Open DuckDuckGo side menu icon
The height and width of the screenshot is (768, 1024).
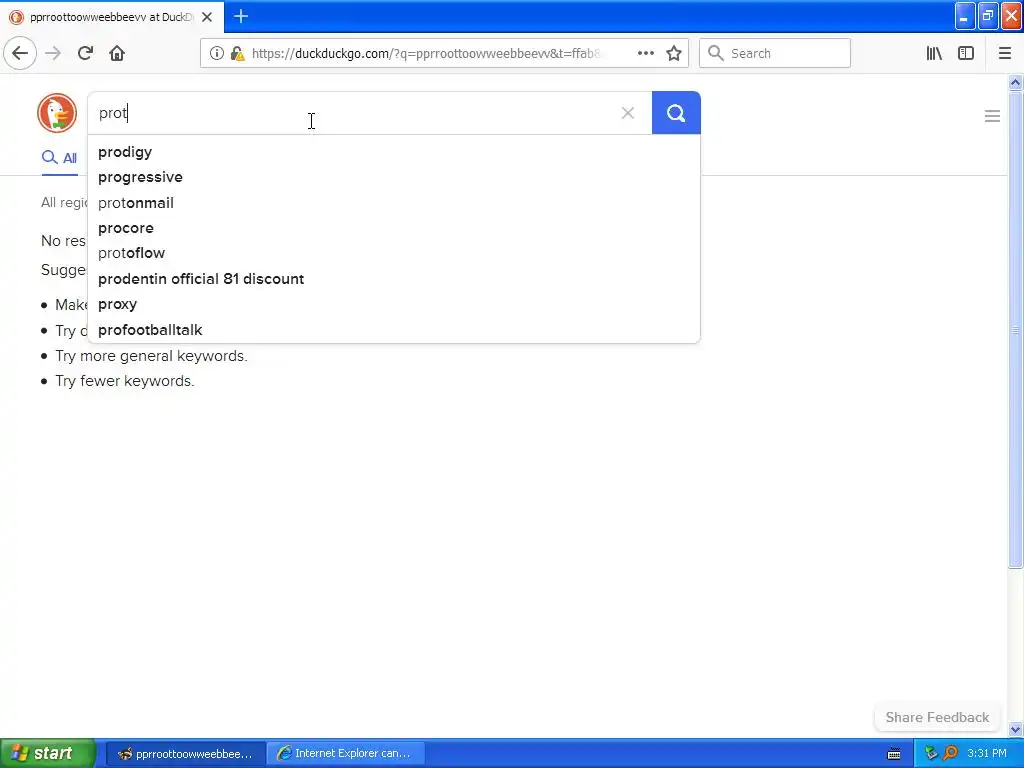click(992, 116)
